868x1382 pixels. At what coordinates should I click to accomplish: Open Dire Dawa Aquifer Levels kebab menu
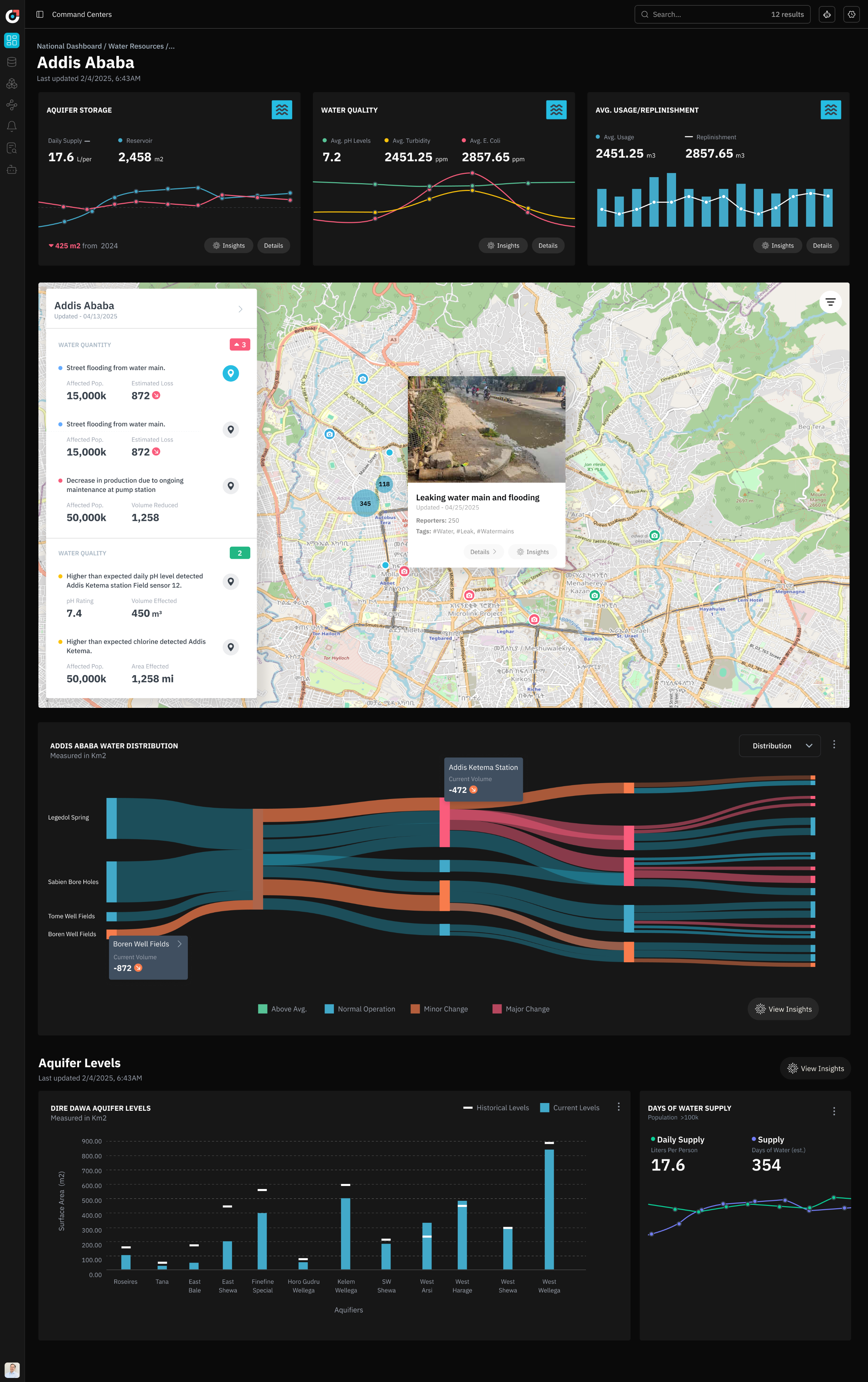coord(618,1107)
